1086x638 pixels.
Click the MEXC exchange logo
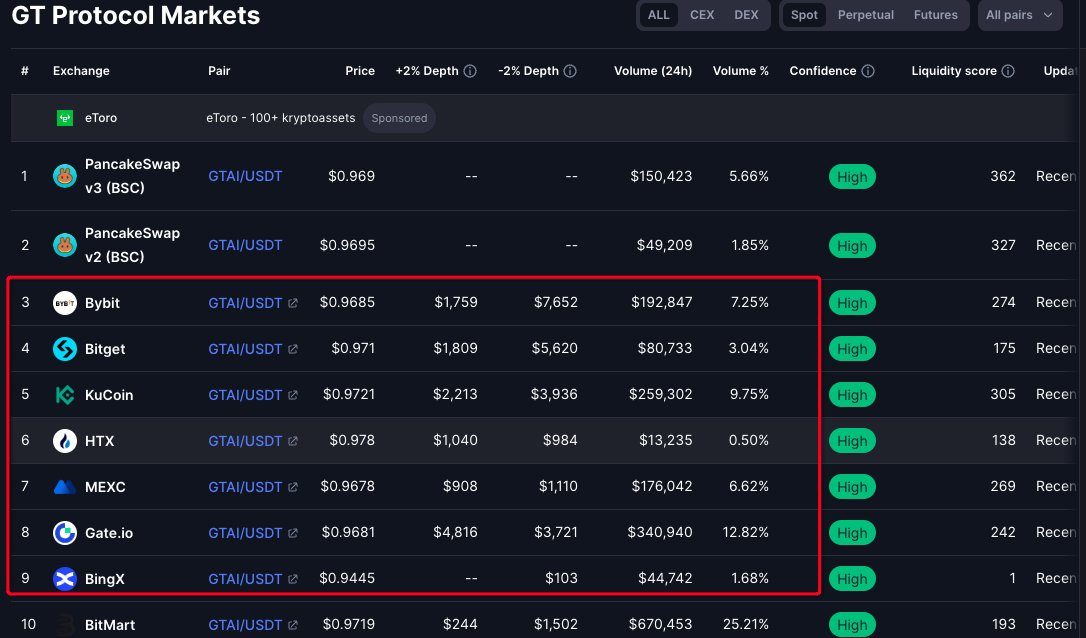pos(64,487)
